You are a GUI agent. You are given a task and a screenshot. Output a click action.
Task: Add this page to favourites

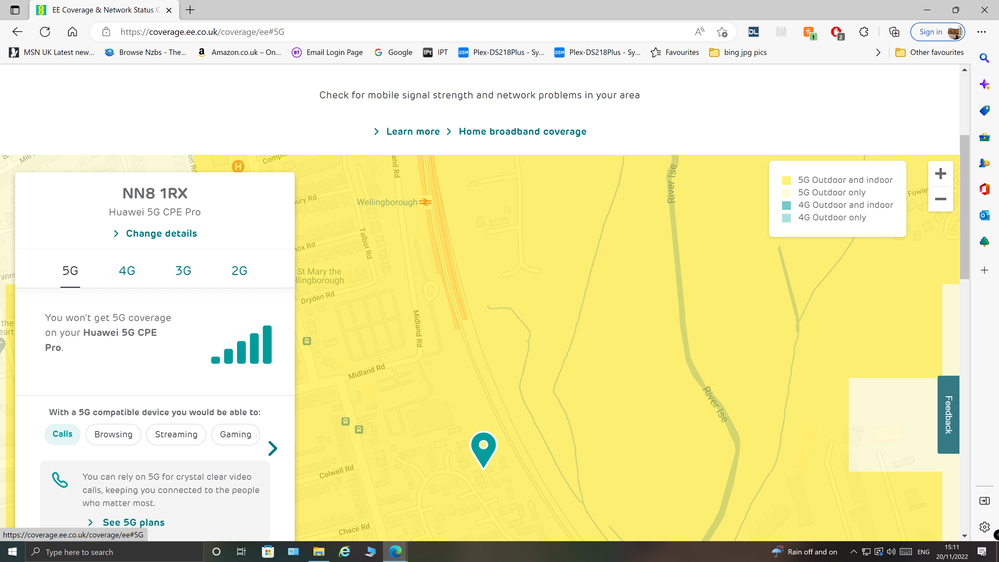pos(722,32)
